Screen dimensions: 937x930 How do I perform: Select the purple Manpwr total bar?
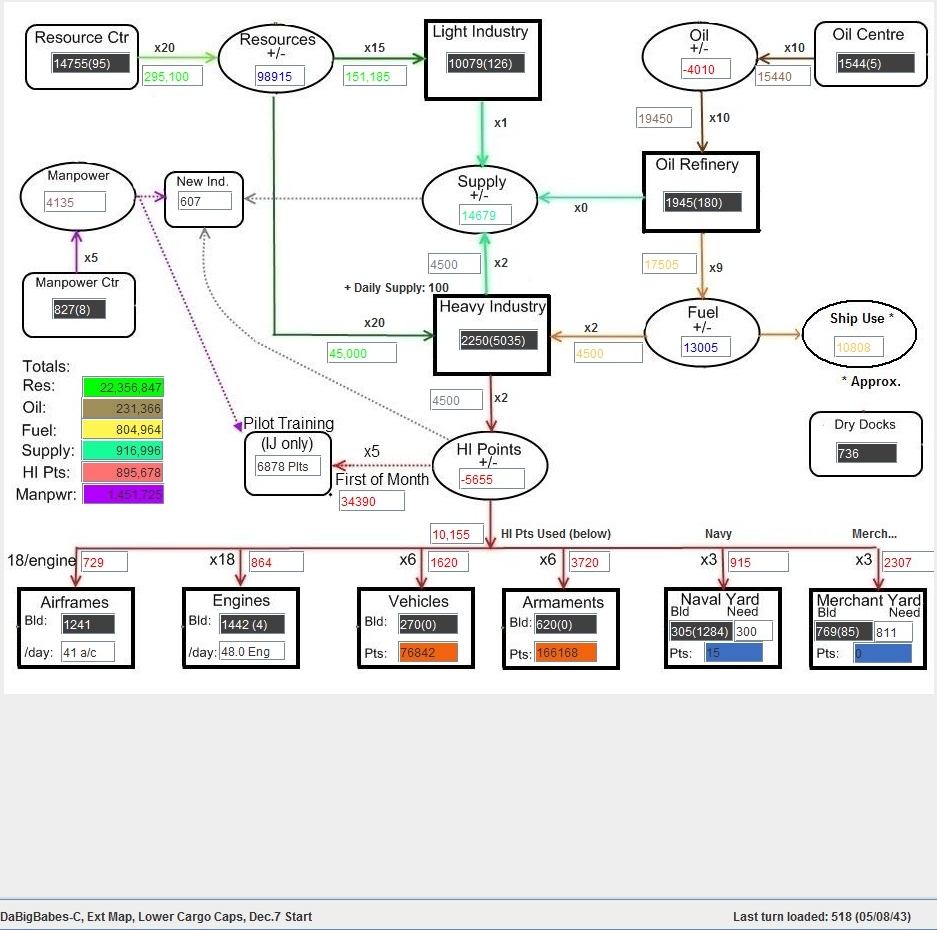click(122, 494)
